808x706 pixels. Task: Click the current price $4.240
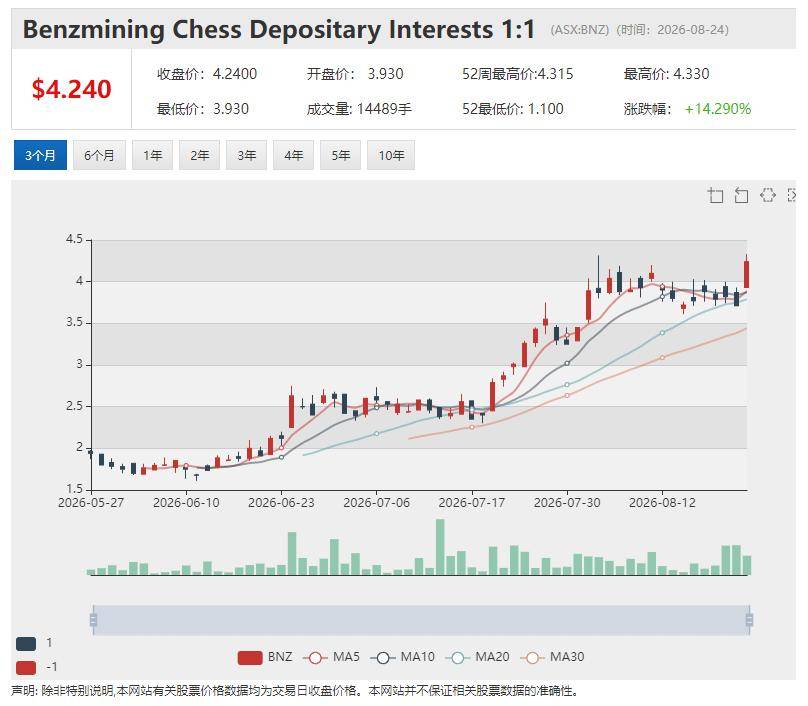pos(72,89)
